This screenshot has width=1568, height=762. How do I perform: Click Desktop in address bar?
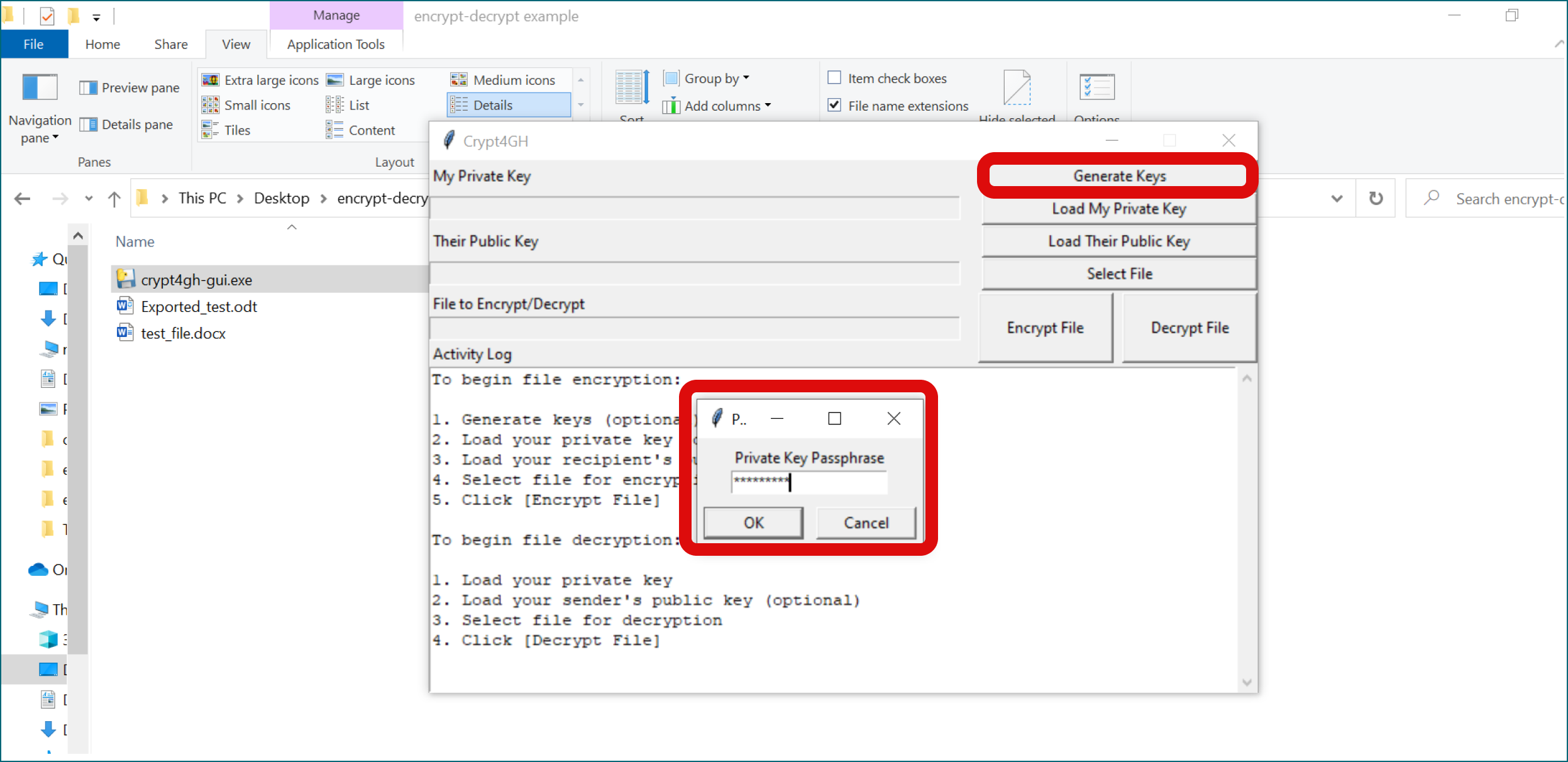[282, 199]
